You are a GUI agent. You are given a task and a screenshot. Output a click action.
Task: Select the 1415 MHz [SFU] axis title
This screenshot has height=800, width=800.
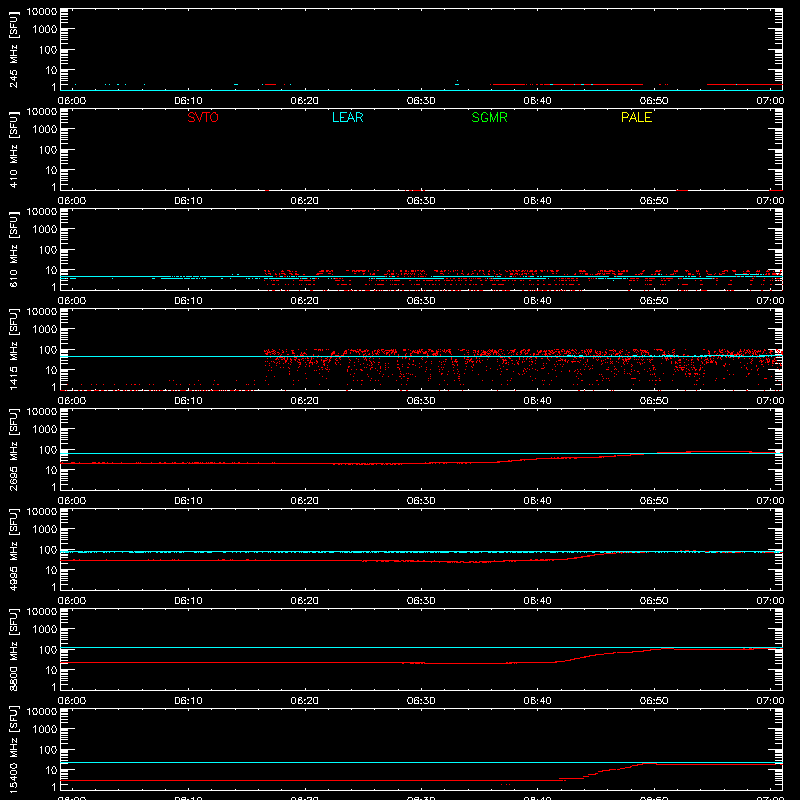click(13, 349)
